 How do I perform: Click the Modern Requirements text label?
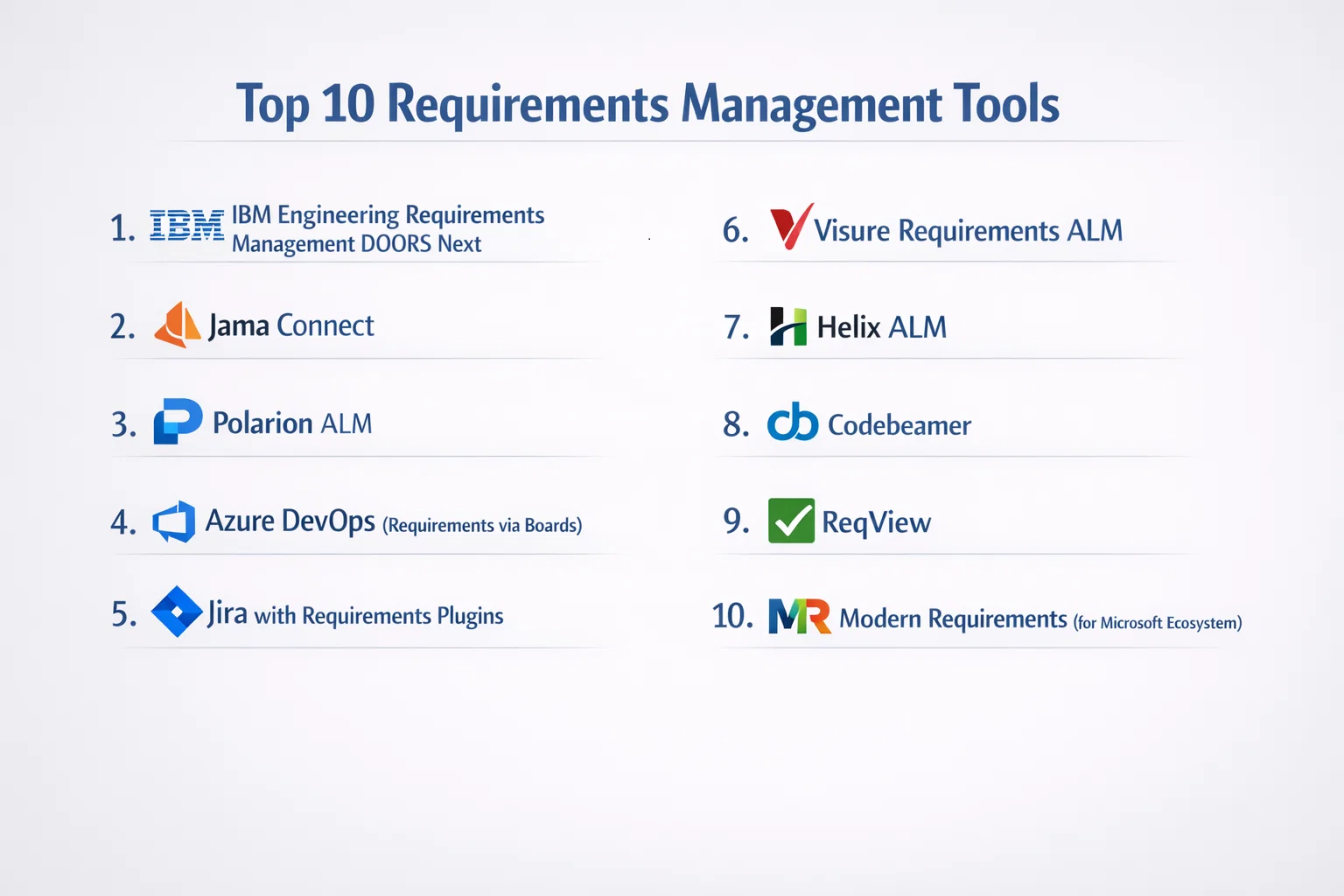[953, 619]
